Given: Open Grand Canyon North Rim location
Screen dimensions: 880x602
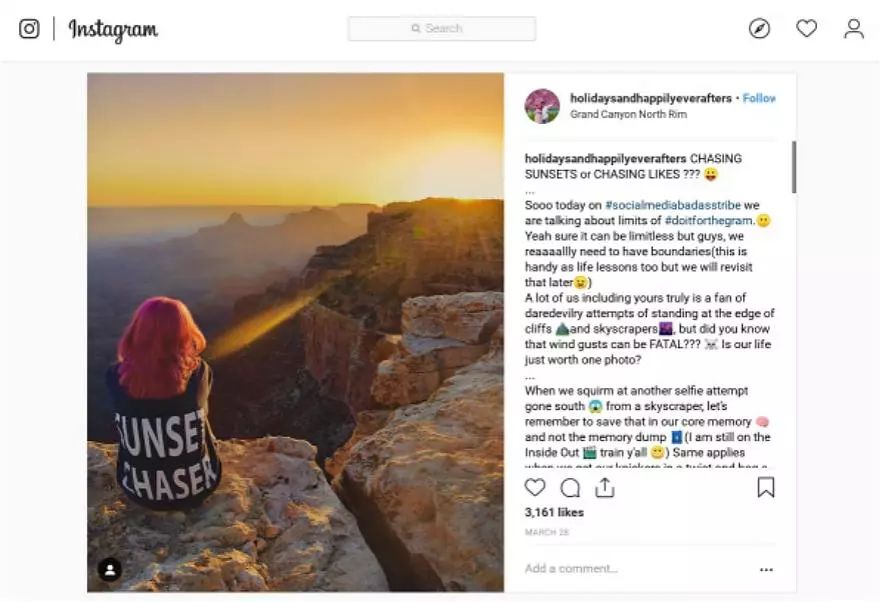Looking at the screenshot, I should [x=628, y=114].
